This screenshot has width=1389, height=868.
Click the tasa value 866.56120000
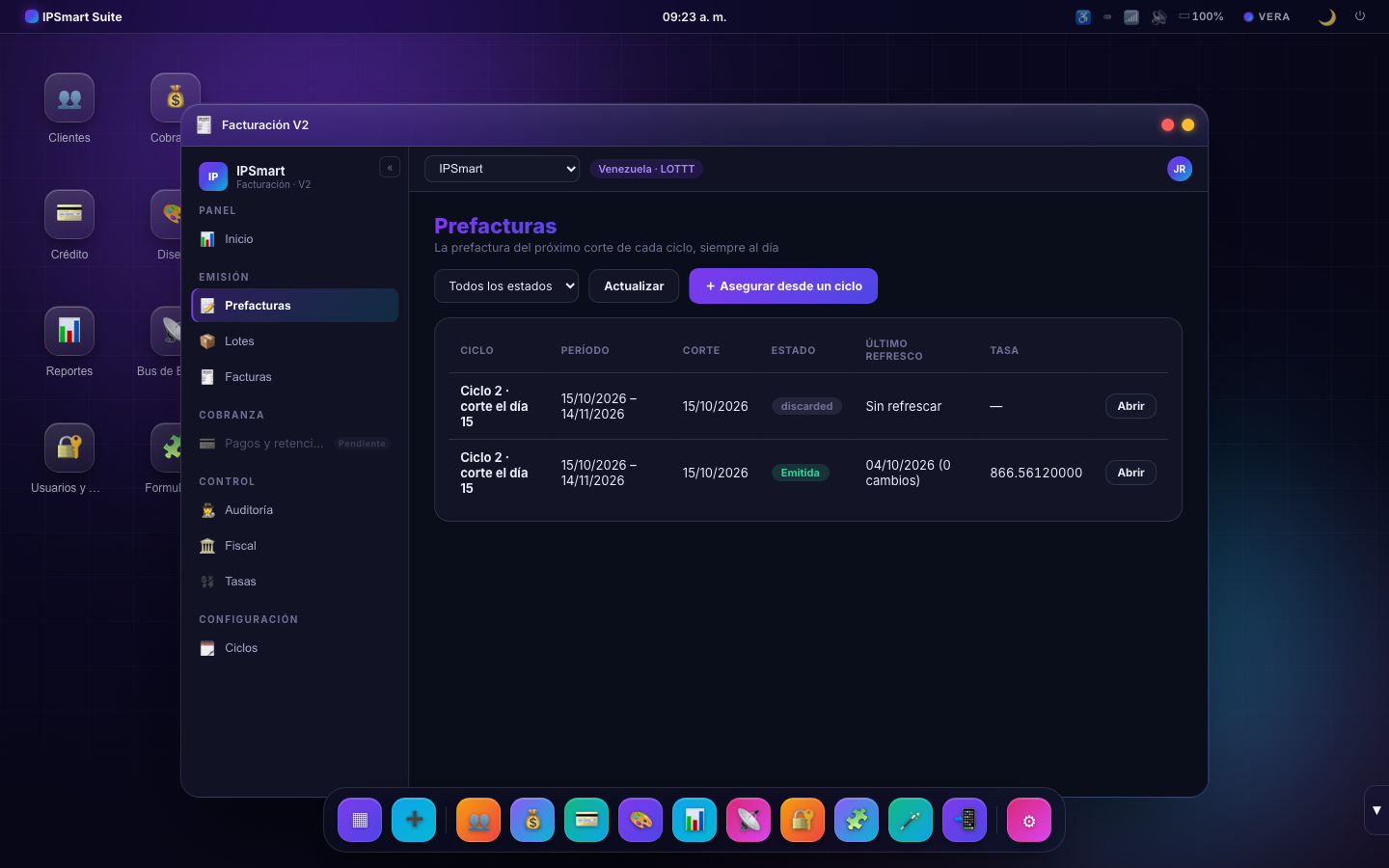1036,473
